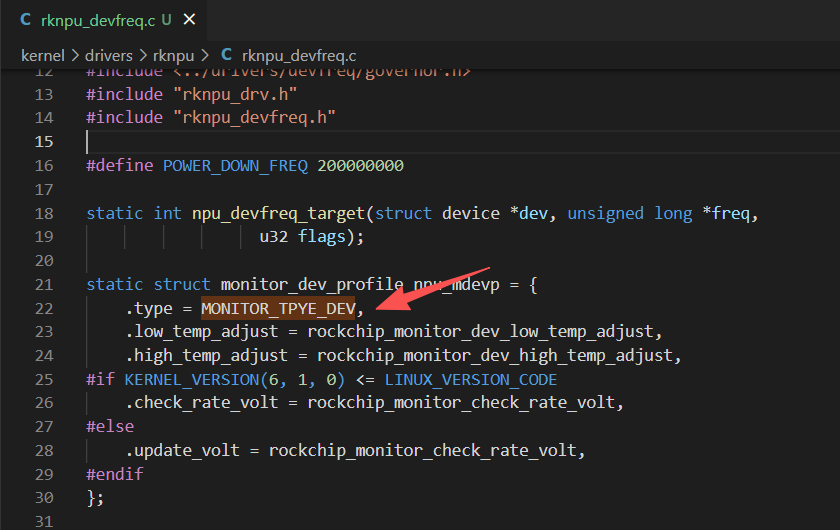The width and height of the screenshot is (840, 530).
Task: Click .high_temp_adjust field name
Action: pyautogui.click(x=207, y=355)
